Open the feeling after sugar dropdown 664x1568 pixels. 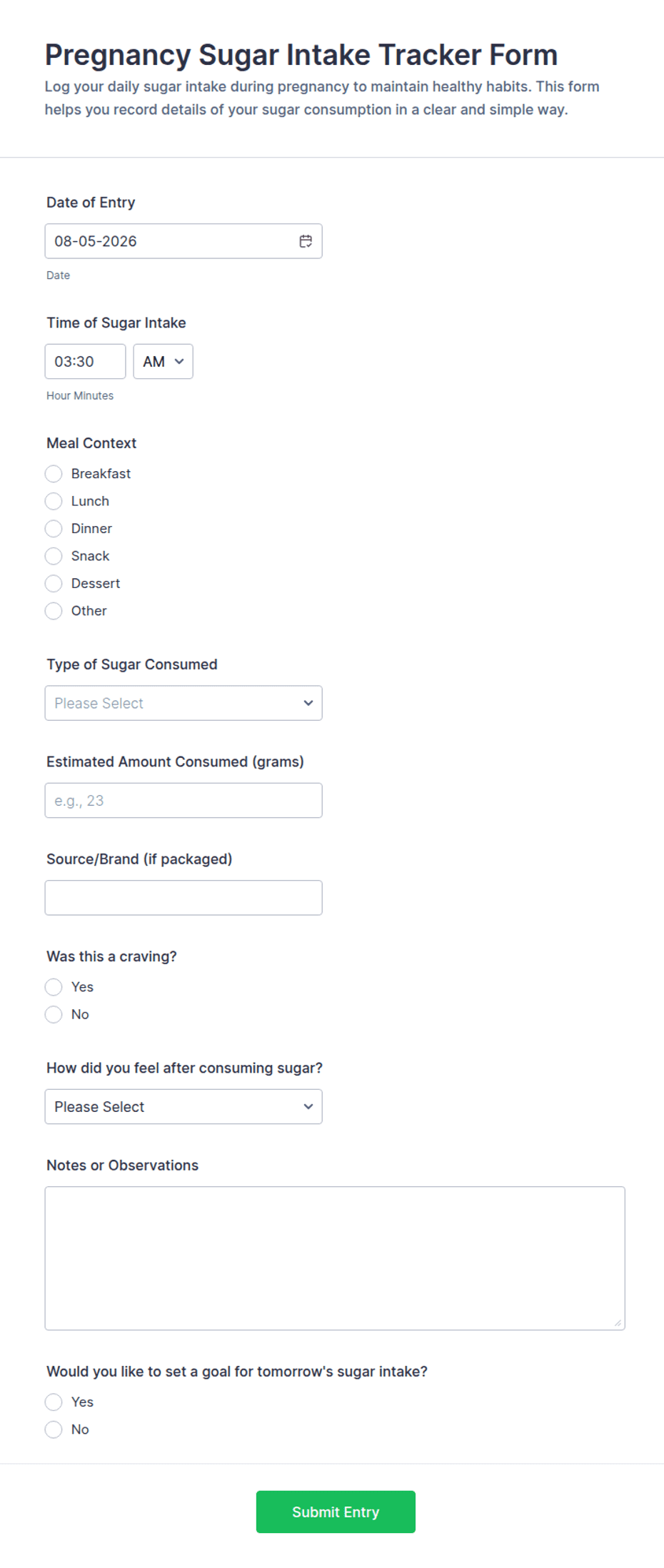(183, 1106)
